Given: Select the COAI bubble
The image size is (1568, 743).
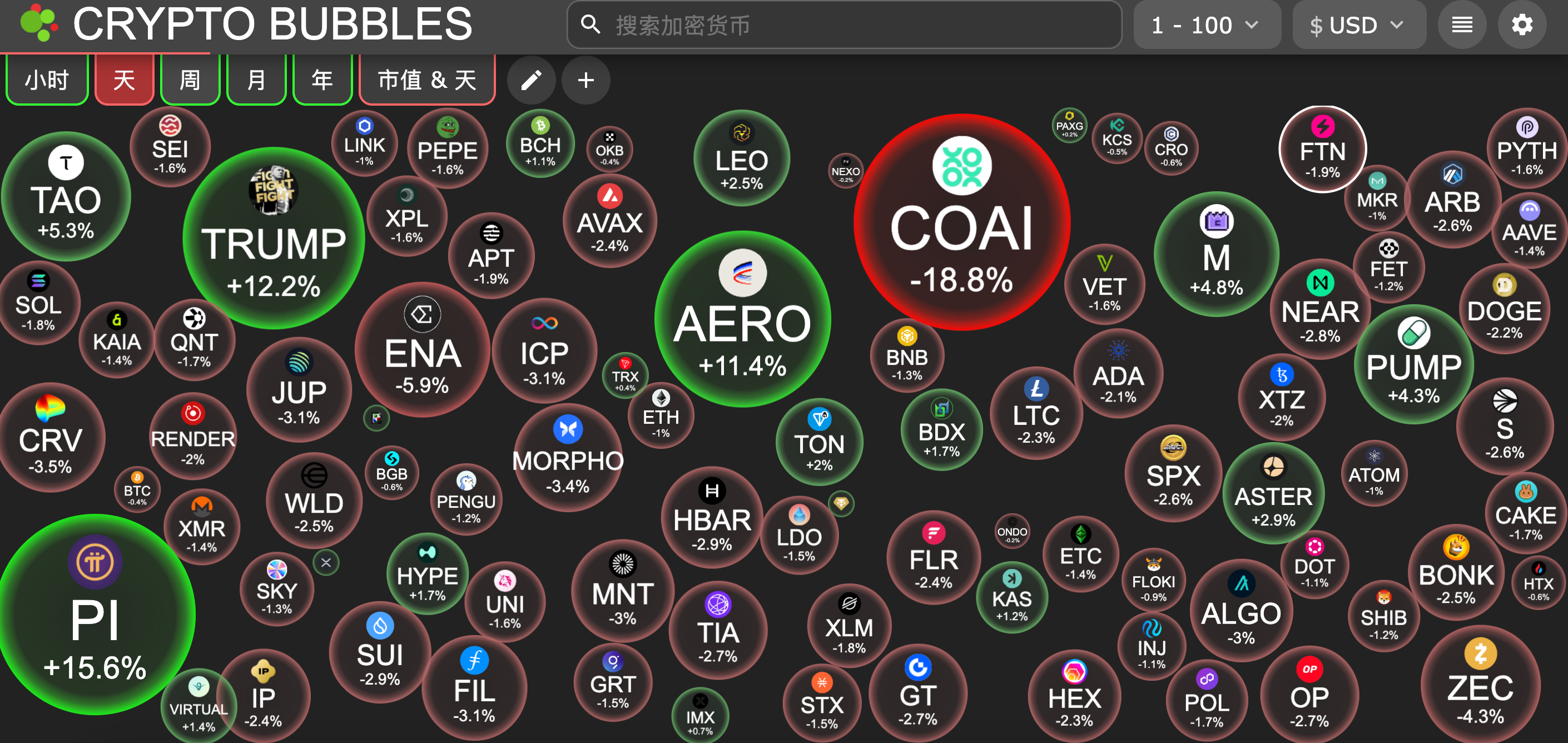Looking at the screenshot, I should coord(961,222).
